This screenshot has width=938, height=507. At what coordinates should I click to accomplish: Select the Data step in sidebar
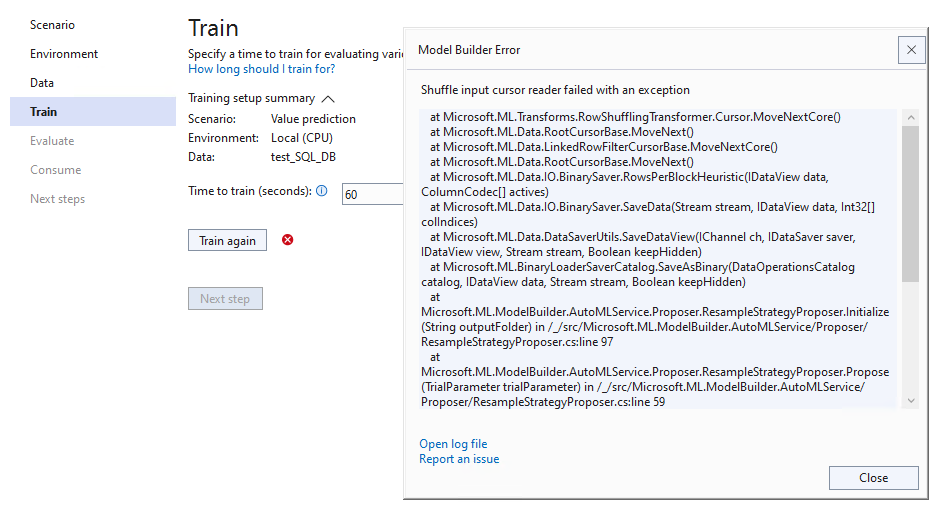click(42, 83)
